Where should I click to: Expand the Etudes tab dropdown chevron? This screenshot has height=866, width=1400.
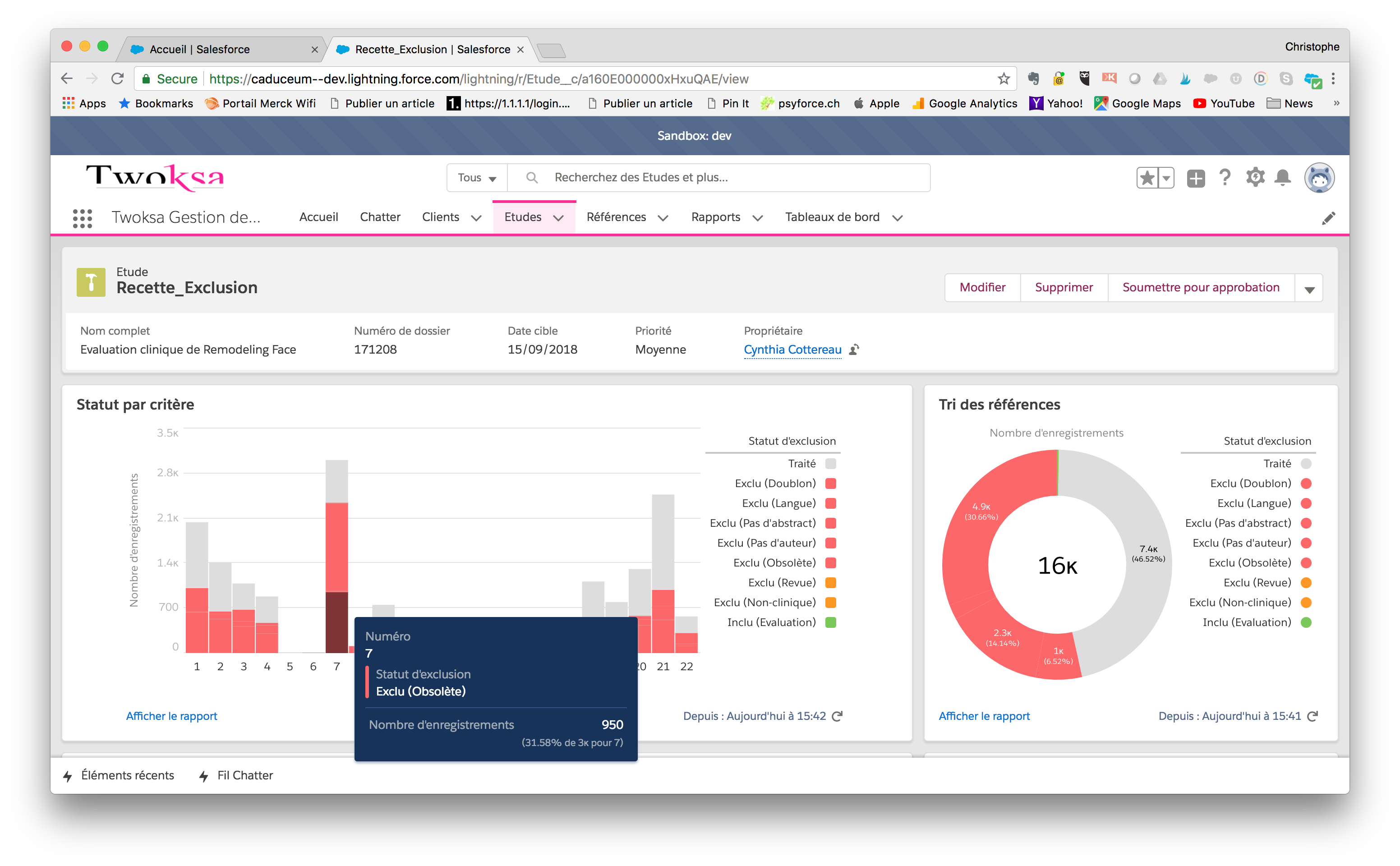(x=559, y=218)
